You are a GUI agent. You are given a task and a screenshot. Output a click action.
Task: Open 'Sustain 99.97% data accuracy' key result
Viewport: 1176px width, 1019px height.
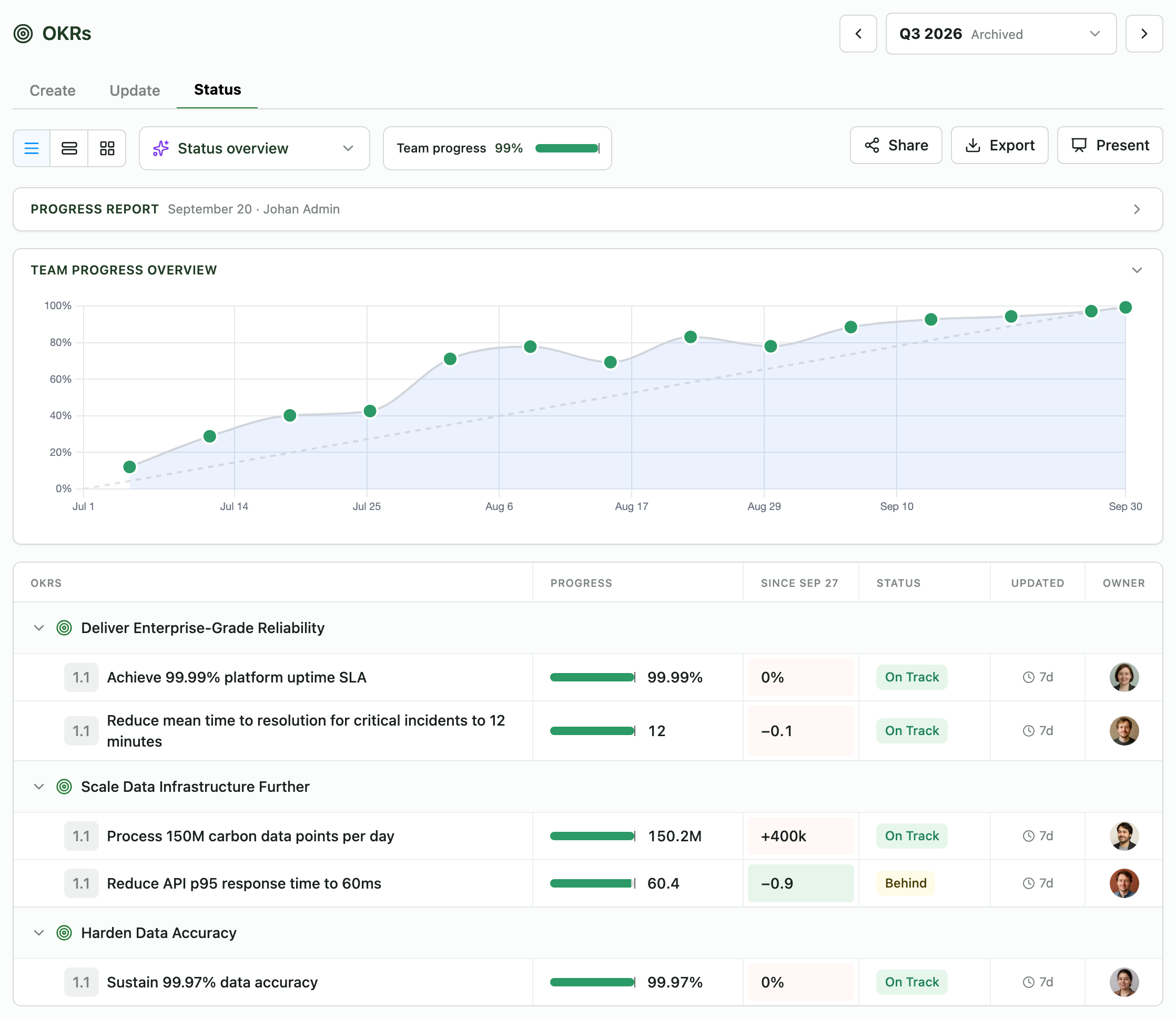[212, 982]
